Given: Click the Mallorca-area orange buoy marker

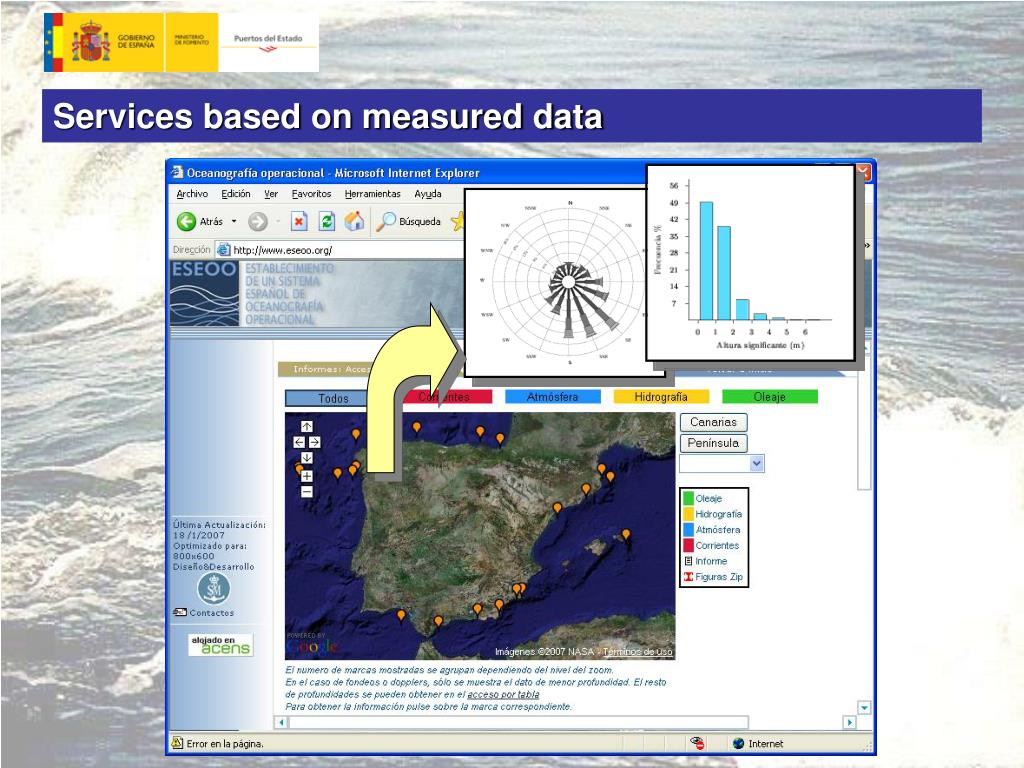Looking at the screenshot, I should tap(626, 534).
